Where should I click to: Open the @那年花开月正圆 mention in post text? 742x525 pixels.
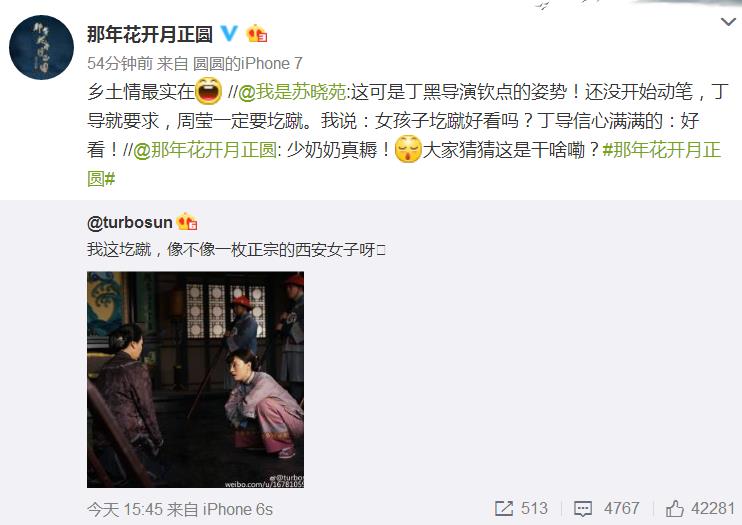204,150
